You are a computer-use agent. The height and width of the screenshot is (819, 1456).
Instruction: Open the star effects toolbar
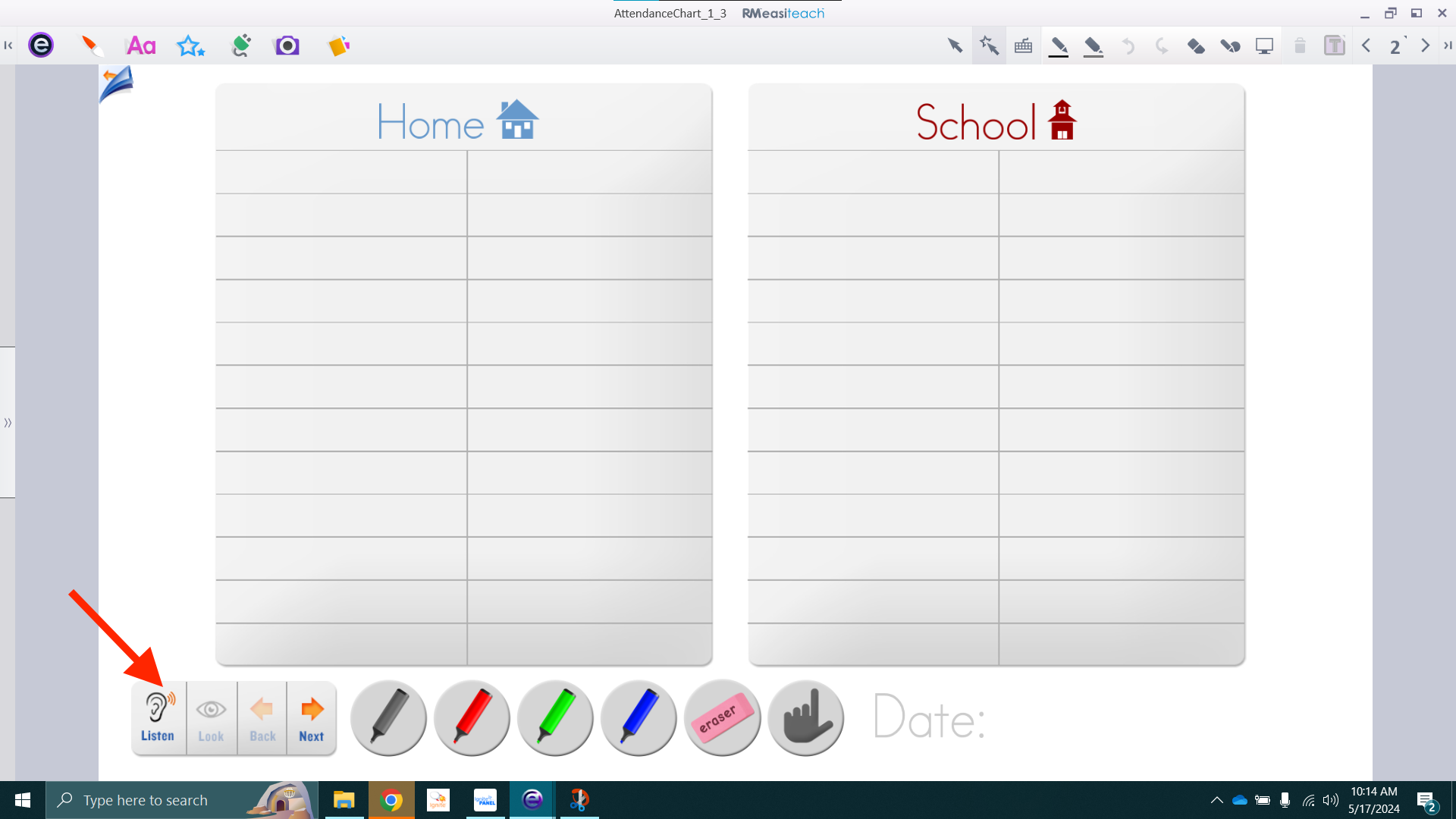tap(190, 45)
